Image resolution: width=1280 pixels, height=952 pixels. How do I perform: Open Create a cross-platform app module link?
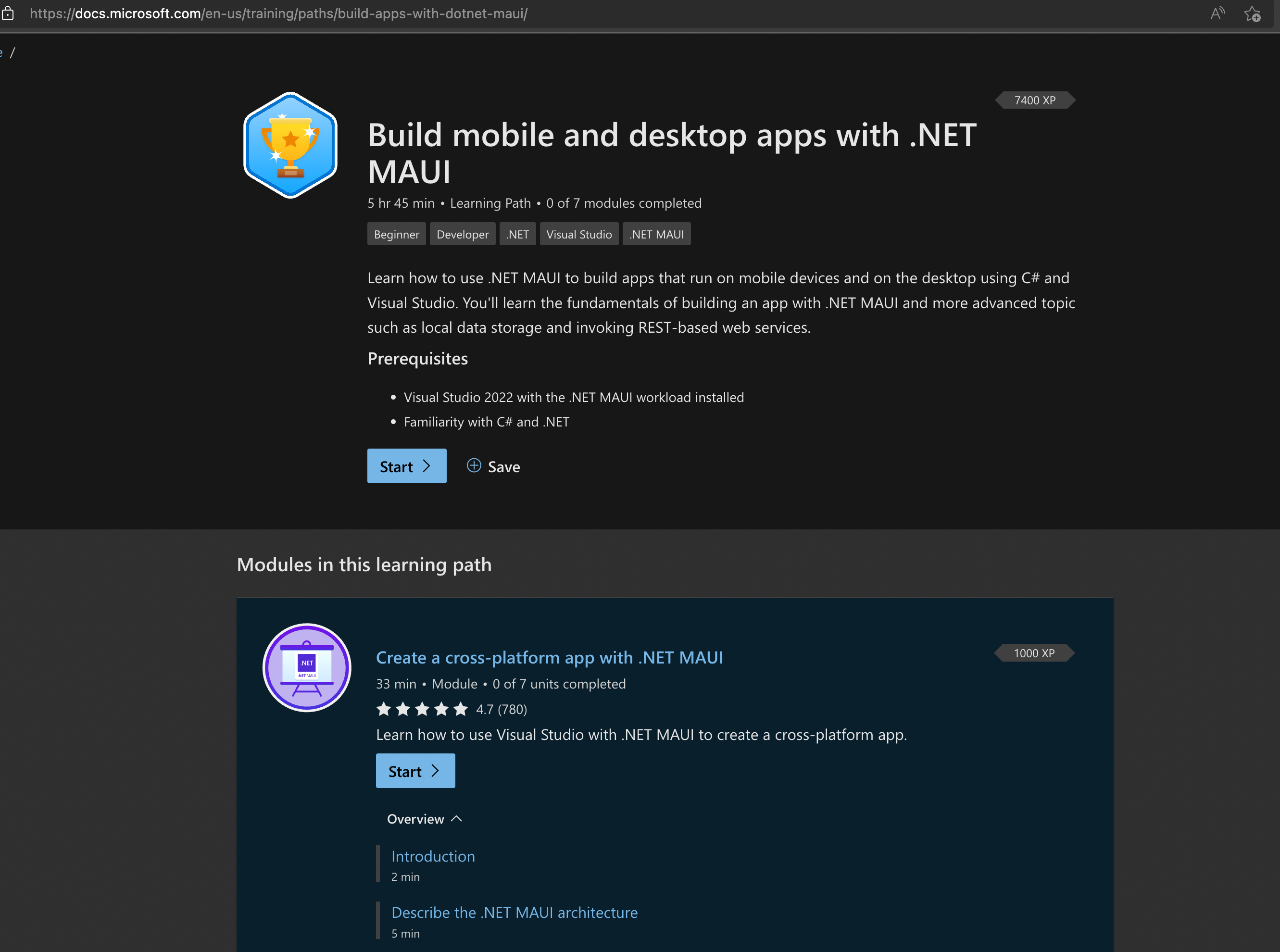pos(549,658)
